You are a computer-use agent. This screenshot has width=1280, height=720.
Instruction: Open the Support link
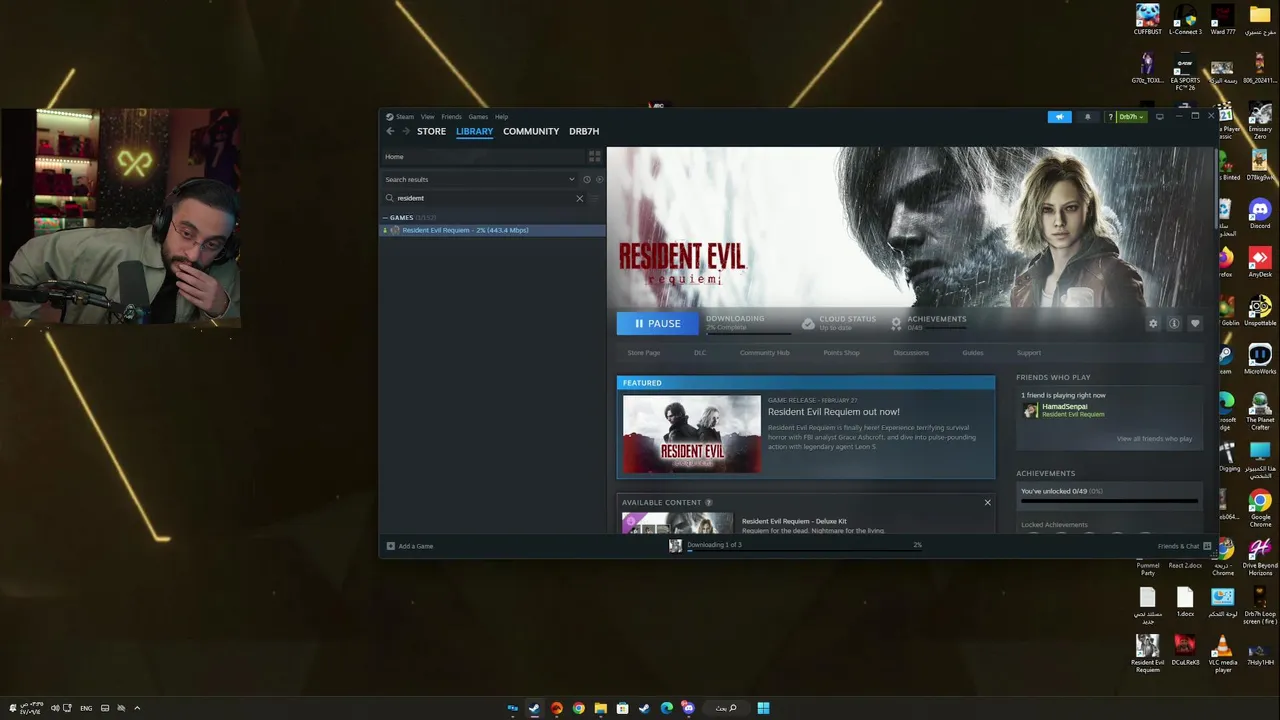(1029, 353)
